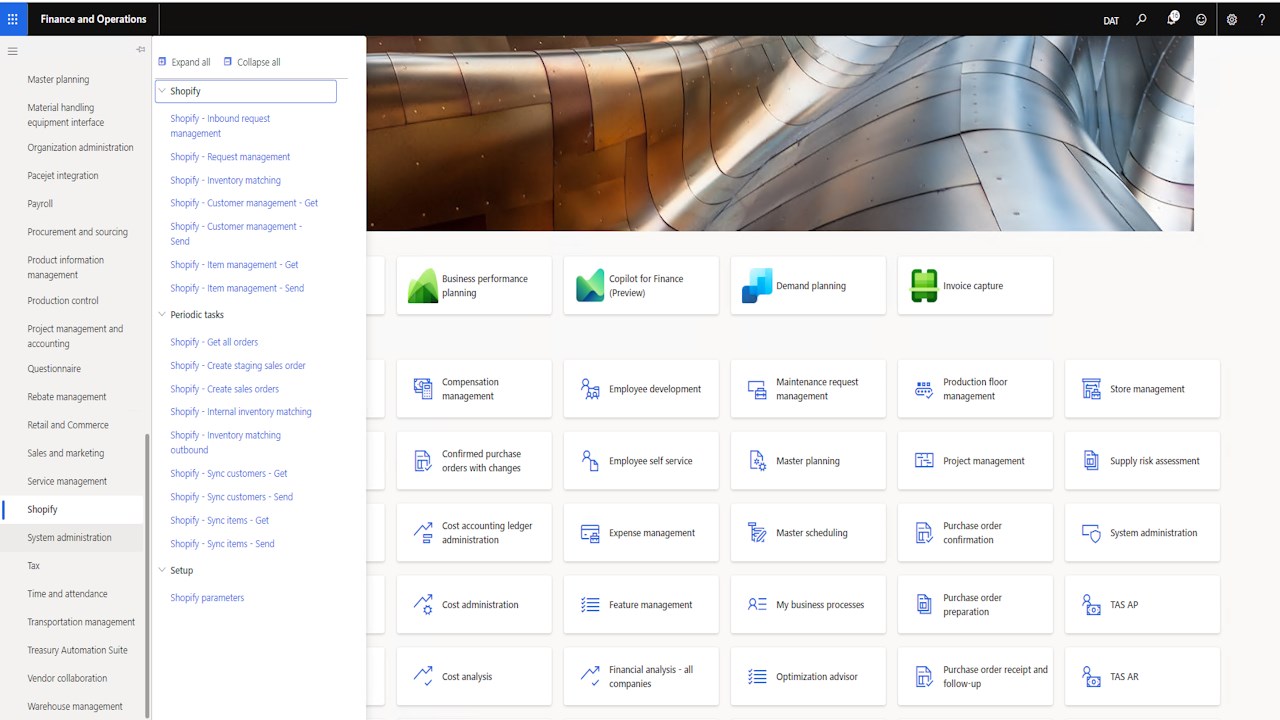1280x720 pixels.
Task: Click the search magnifier icon
Action: [1141, 19]
